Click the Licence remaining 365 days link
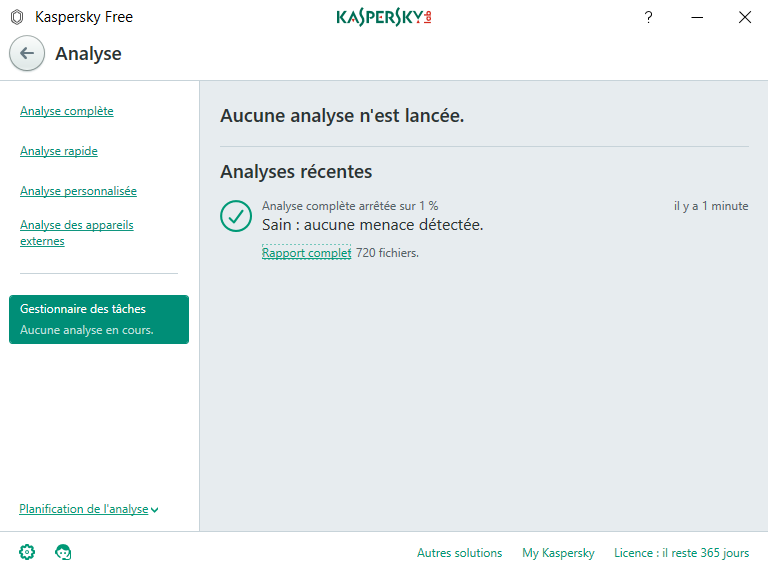This screenshot has height=571, width=768. (681, 553)
